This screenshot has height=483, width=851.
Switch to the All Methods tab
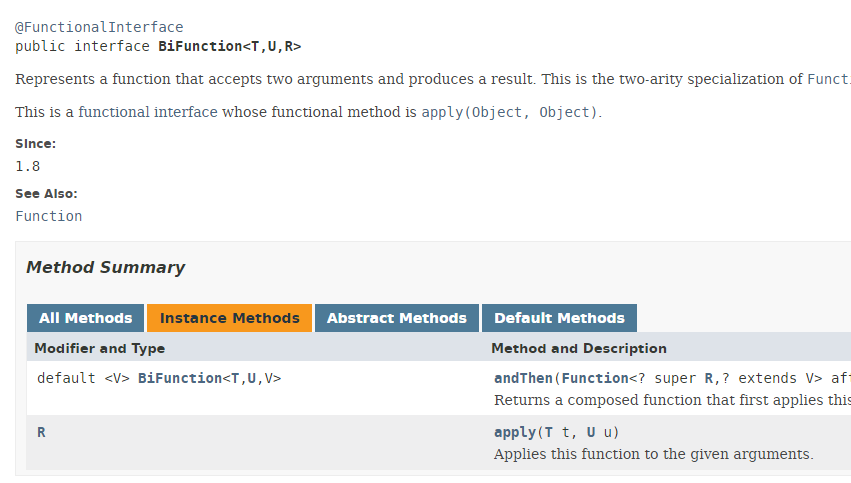(85, 318)
